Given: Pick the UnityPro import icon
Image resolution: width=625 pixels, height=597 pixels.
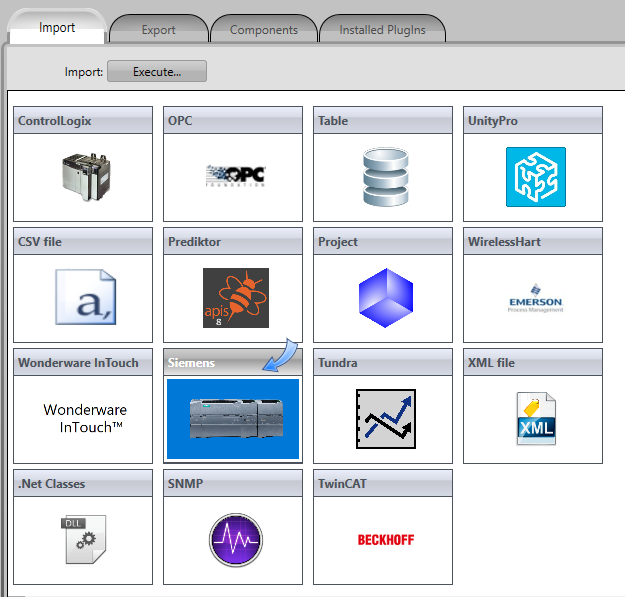Looking at the screenshot, I should (535, 177).
